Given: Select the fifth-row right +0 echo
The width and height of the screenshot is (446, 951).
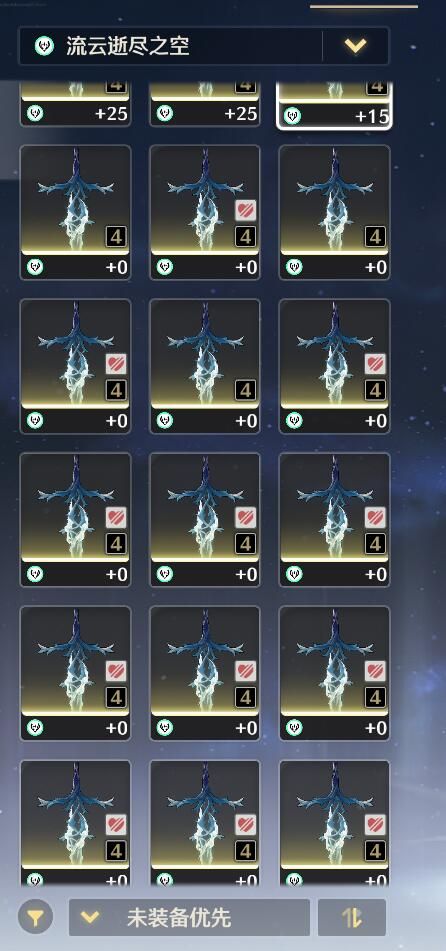Looking at the screenshot, I should [x=334, y=673].
